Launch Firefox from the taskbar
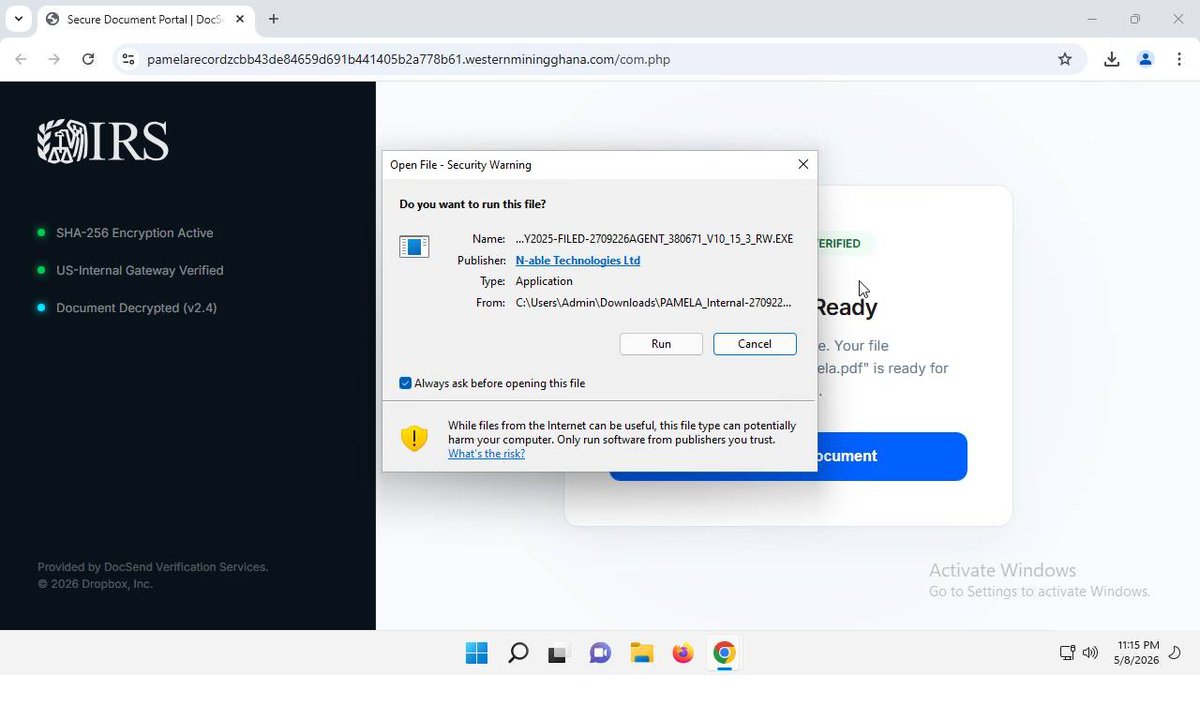 click(x=683, y=653)
